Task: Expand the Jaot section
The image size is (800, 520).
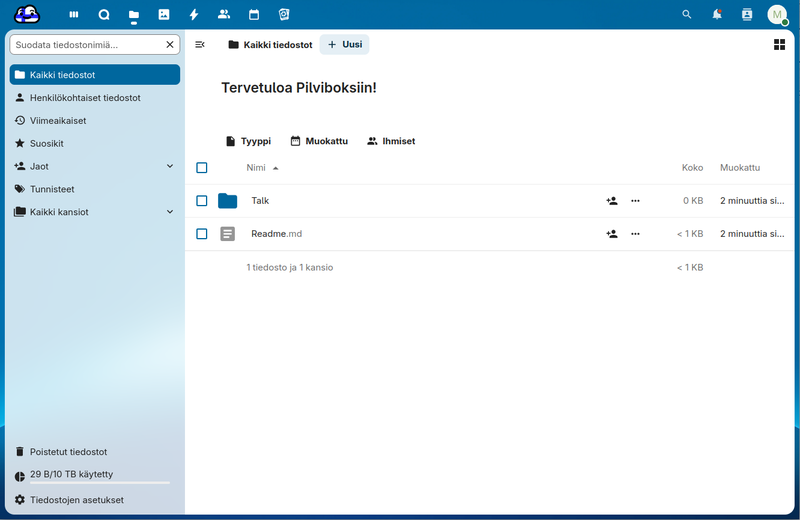Action: (x=170, y=166)
